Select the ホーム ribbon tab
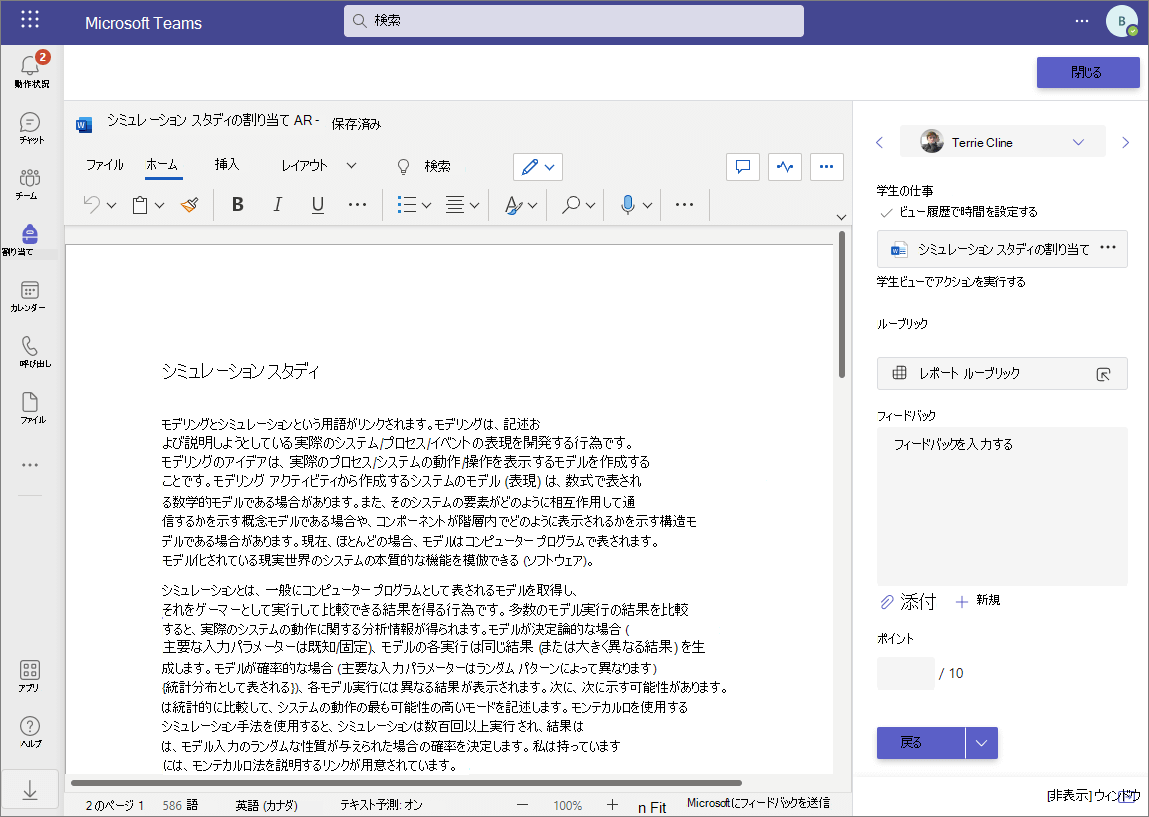The width and height of the screenshot is (1149, 817). (162, 165)
